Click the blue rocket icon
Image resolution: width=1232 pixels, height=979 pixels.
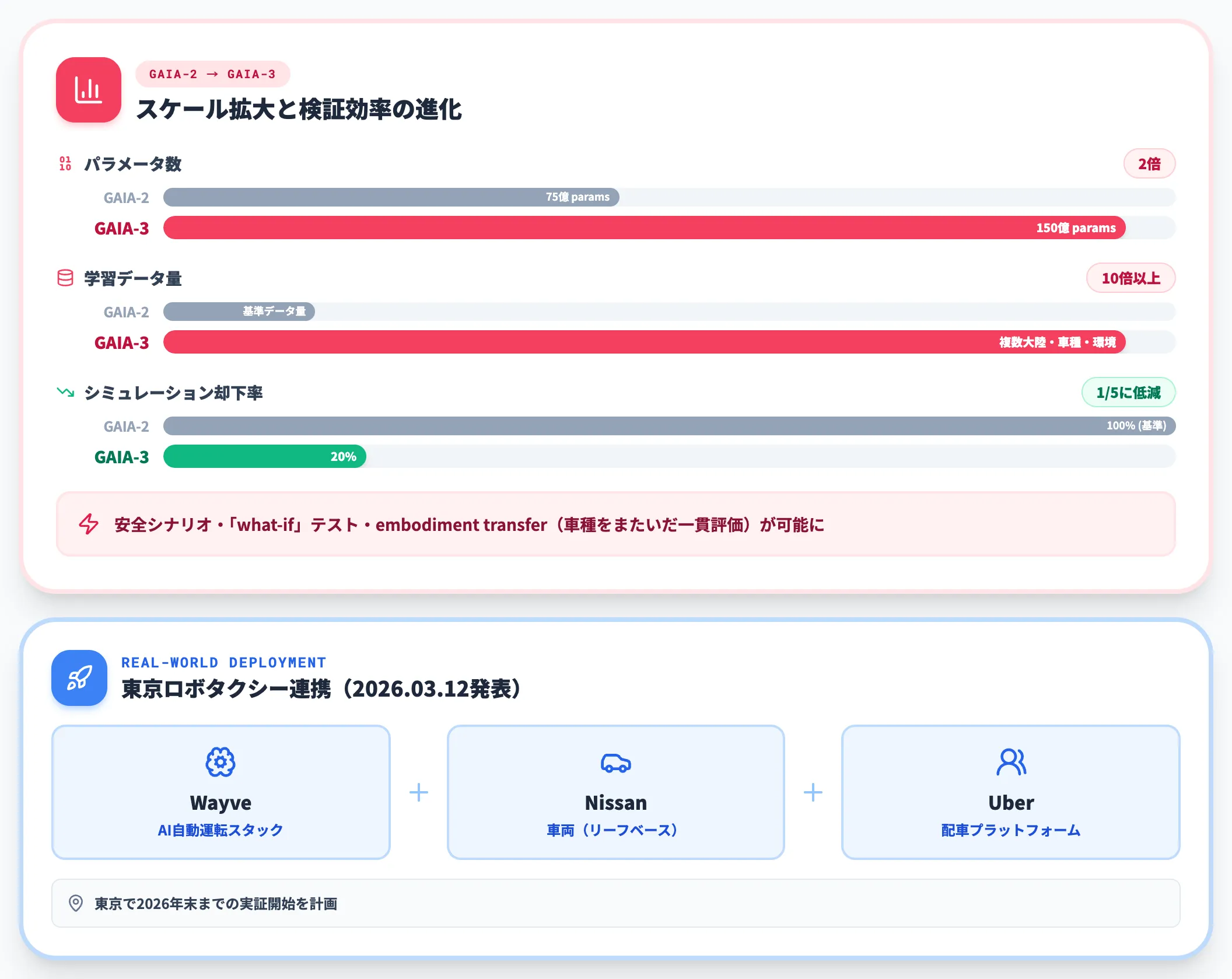pos(79,678)
